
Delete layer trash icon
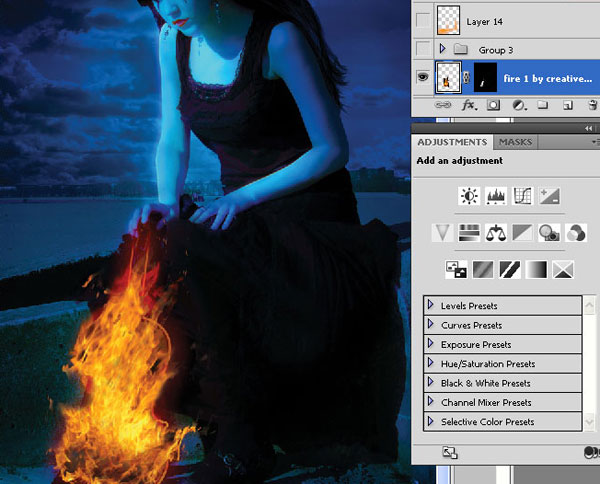point(592,105)
